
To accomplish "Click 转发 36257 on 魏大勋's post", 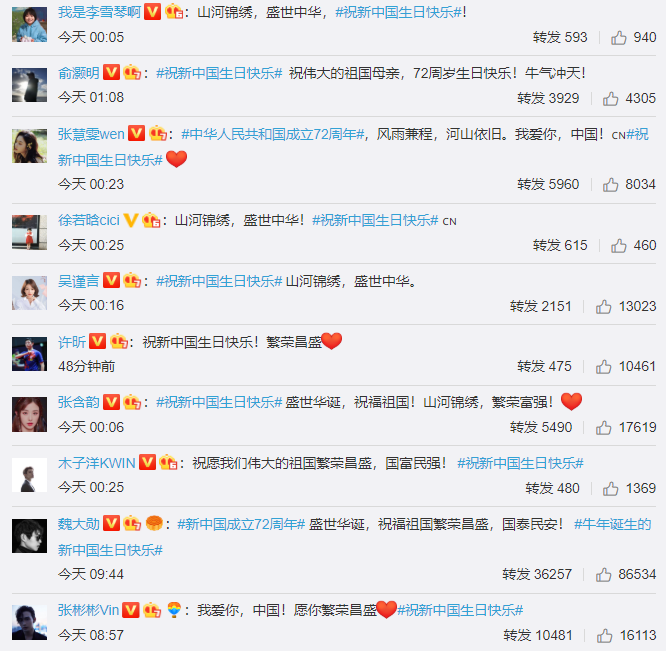I will pyautogui.click(x=537, y=574).
